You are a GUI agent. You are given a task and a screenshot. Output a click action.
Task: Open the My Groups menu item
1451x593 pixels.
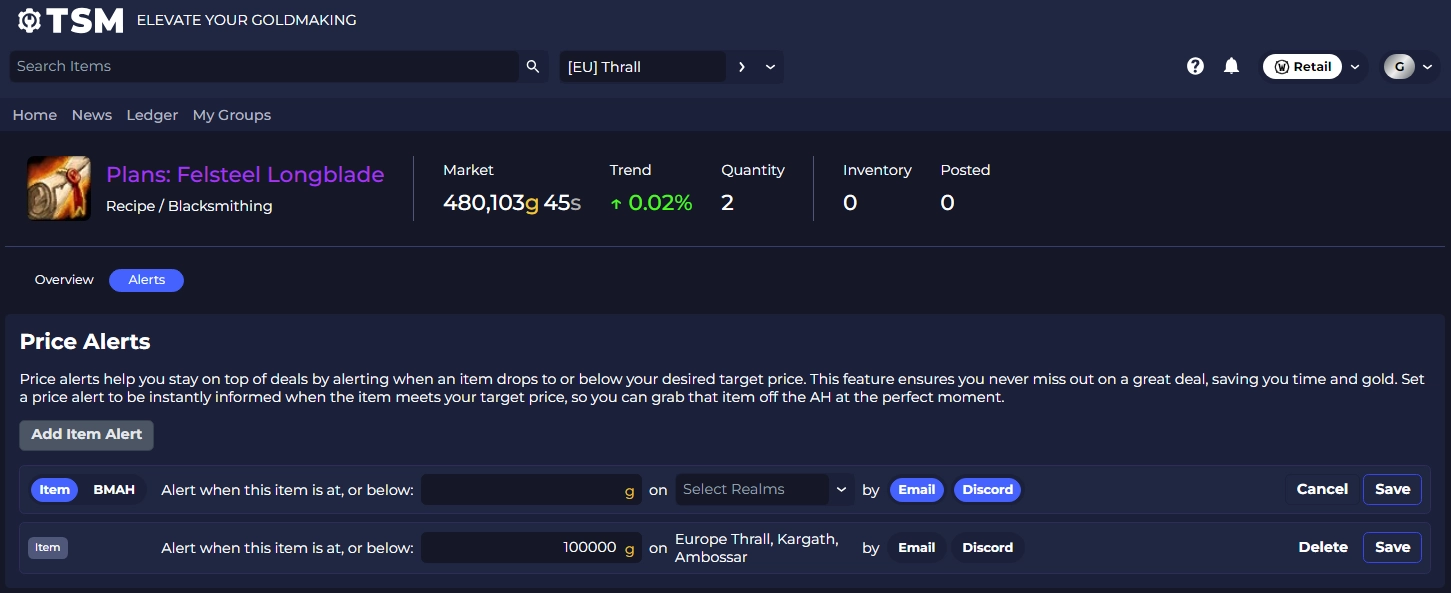[x=232, y=115]
